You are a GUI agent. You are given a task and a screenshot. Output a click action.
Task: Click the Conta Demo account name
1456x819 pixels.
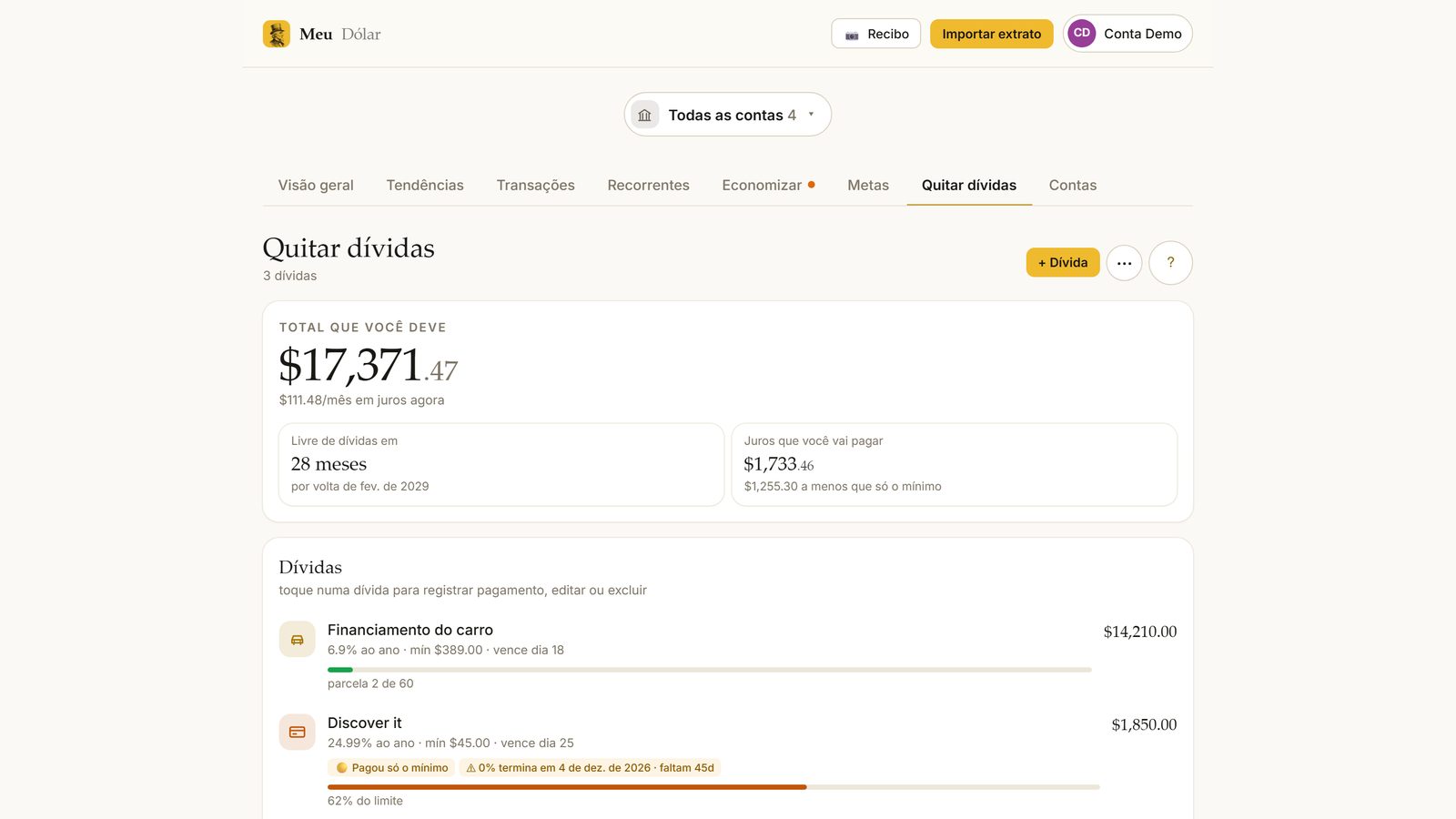[1142, 34]
